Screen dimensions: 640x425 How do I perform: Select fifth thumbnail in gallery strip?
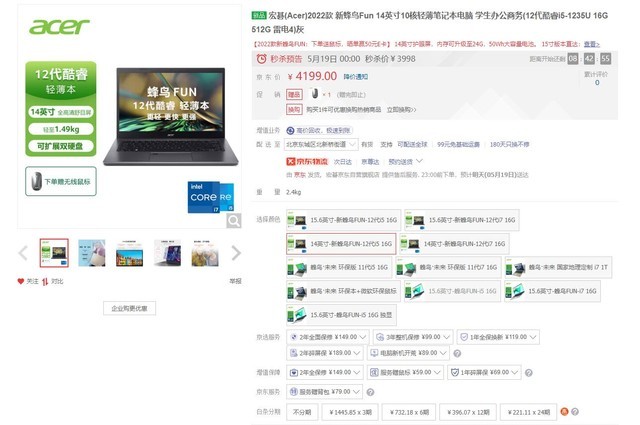205,253
